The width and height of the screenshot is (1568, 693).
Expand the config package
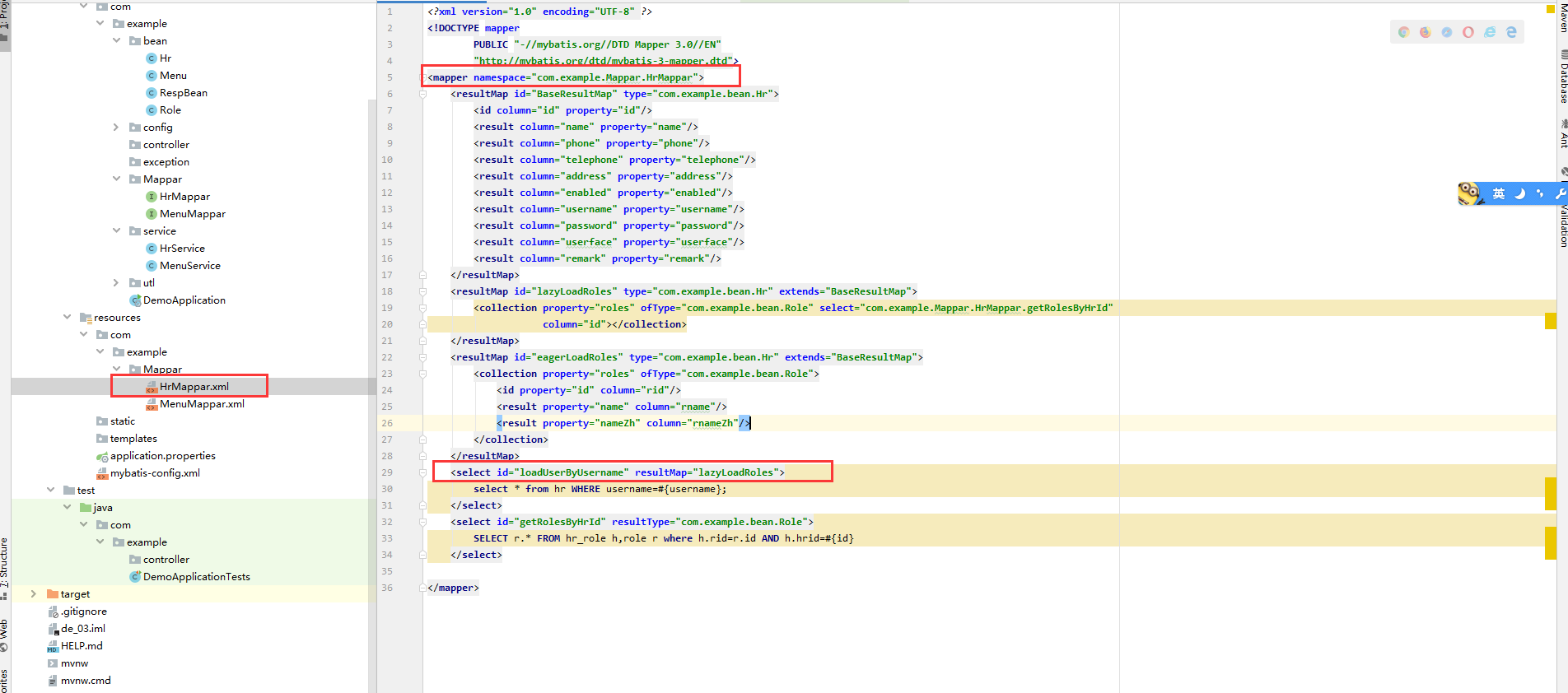coord(116,127)
